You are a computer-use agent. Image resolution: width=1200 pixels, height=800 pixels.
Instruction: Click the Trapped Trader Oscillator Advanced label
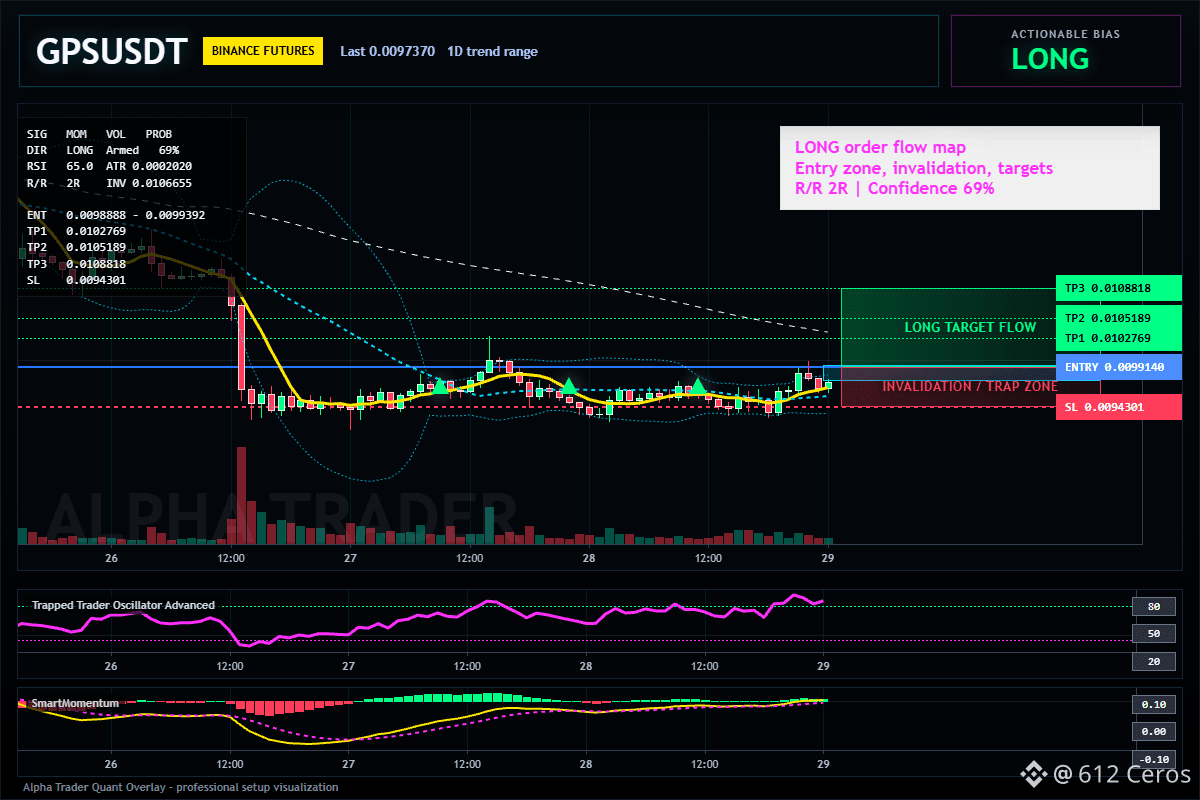tap(123, 605)
